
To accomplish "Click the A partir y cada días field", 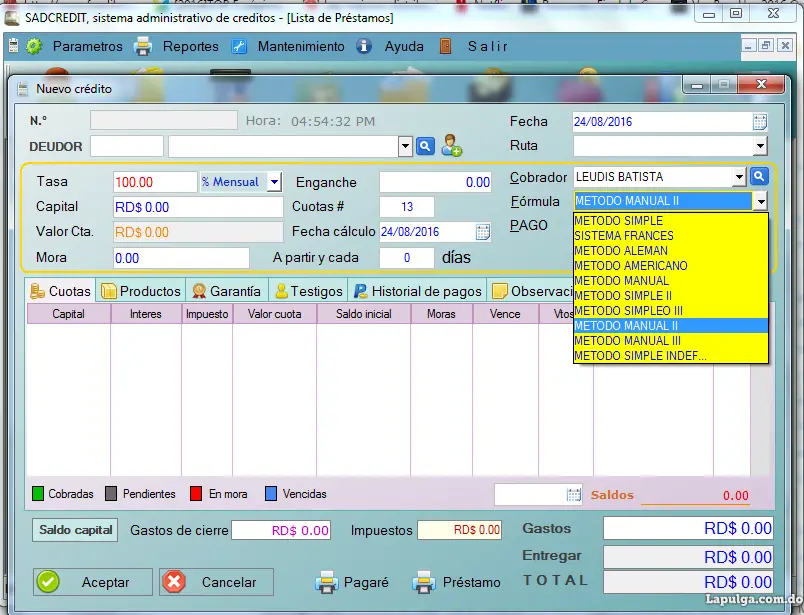I will [407, 258].
